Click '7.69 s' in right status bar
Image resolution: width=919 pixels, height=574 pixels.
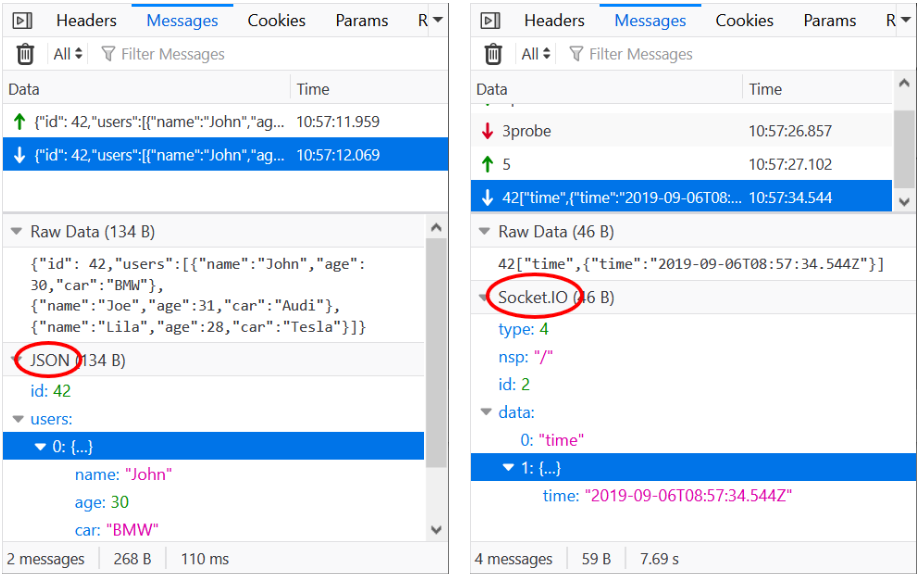pos(659,559)
